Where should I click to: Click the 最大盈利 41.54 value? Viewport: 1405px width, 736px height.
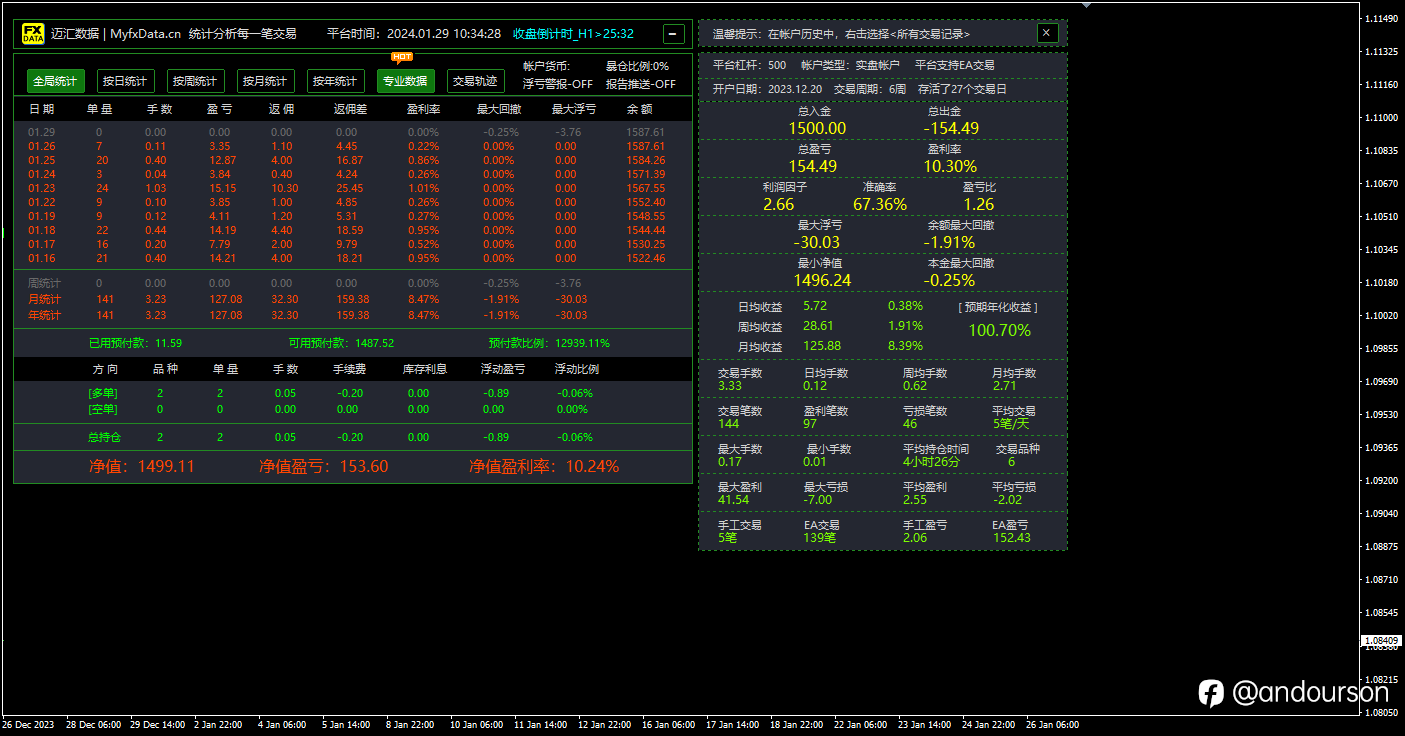[x=733, y=500]
